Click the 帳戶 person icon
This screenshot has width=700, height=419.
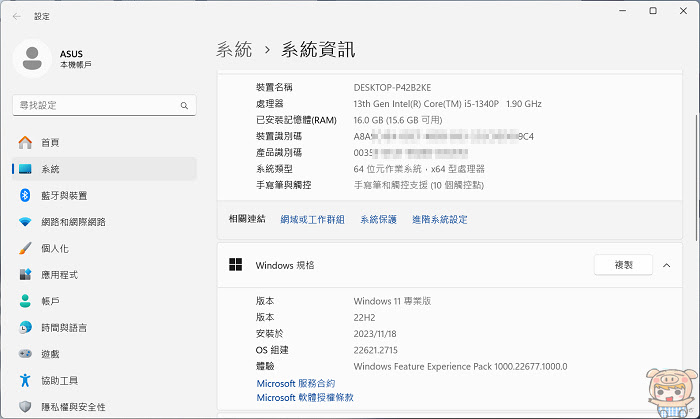pos(25,301)
